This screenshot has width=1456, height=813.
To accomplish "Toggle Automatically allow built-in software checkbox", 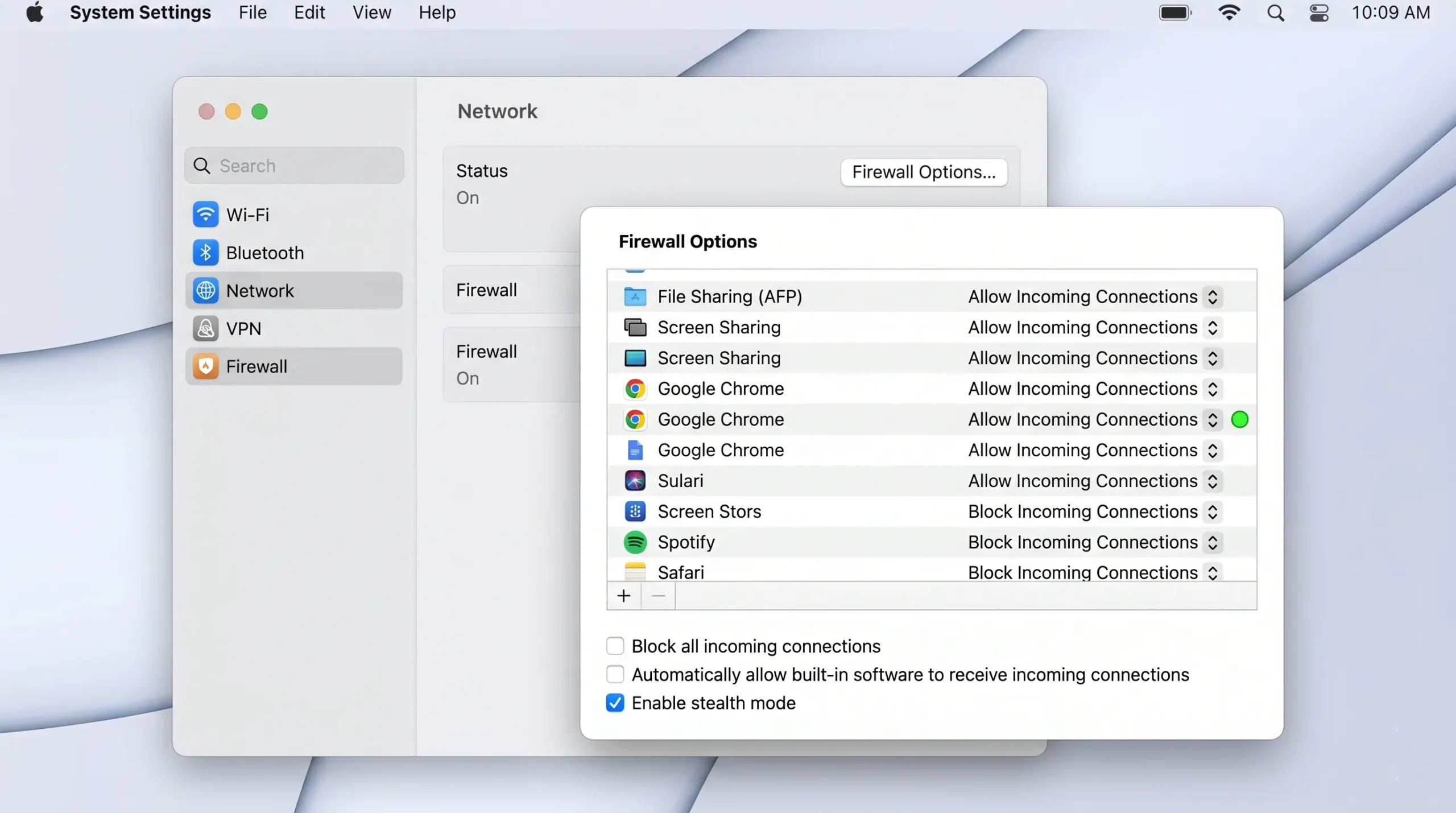I will tap(615, 675).
